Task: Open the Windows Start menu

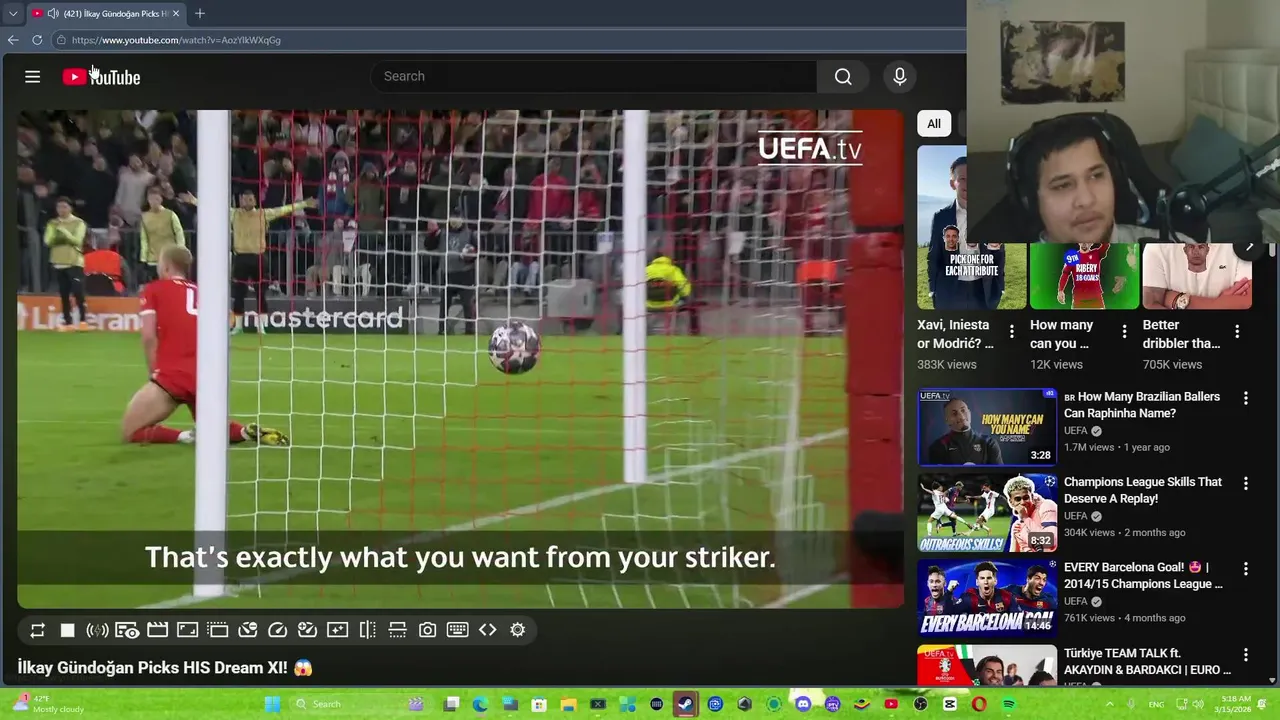Action: 272,704
